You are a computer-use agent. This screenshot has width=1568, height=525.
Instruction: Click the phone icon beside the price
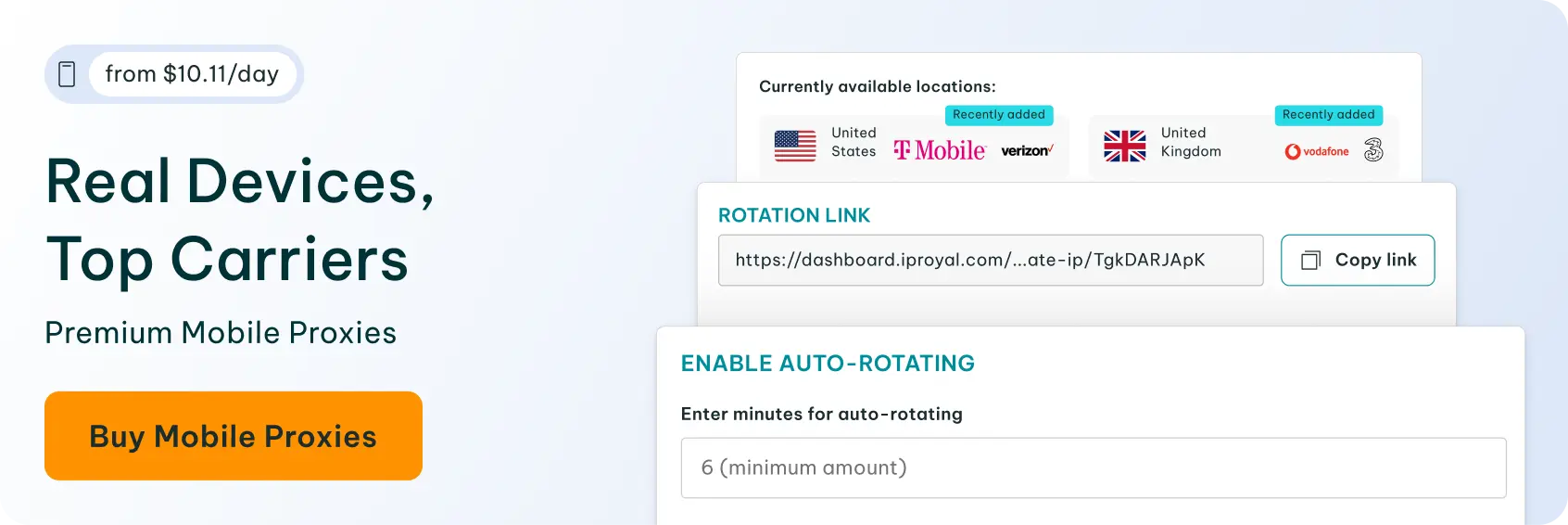pos(67,74)
